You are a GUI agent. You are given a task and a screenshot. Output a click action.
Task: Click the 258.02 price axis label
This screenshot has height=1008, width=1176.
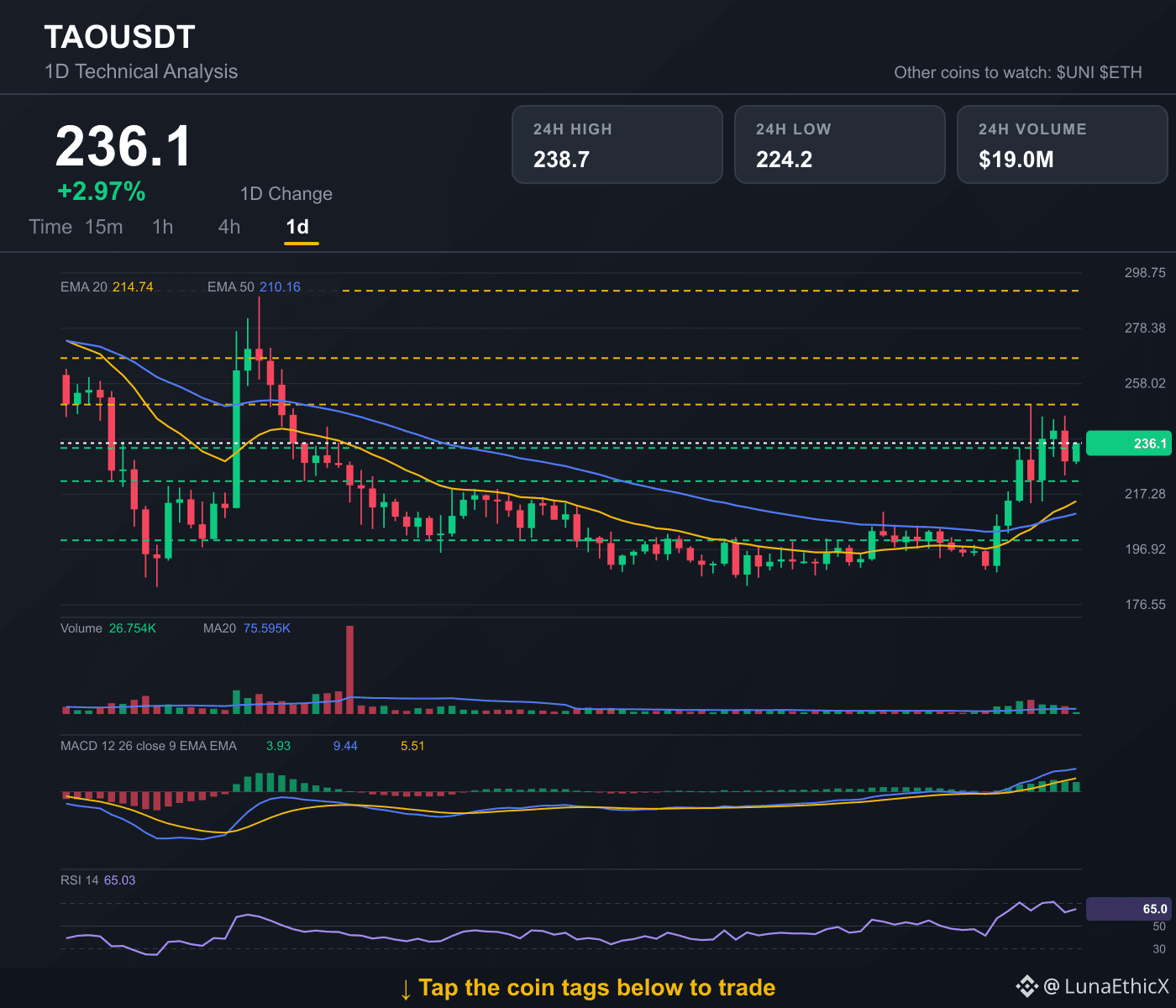coord(1145,384)
